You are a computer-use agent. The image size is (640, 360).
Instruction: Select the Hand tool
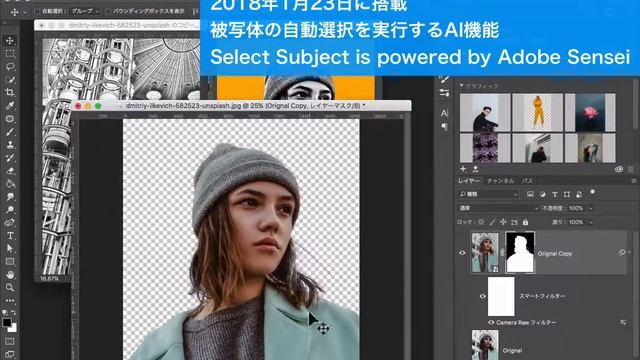click(x=10, y=274)
